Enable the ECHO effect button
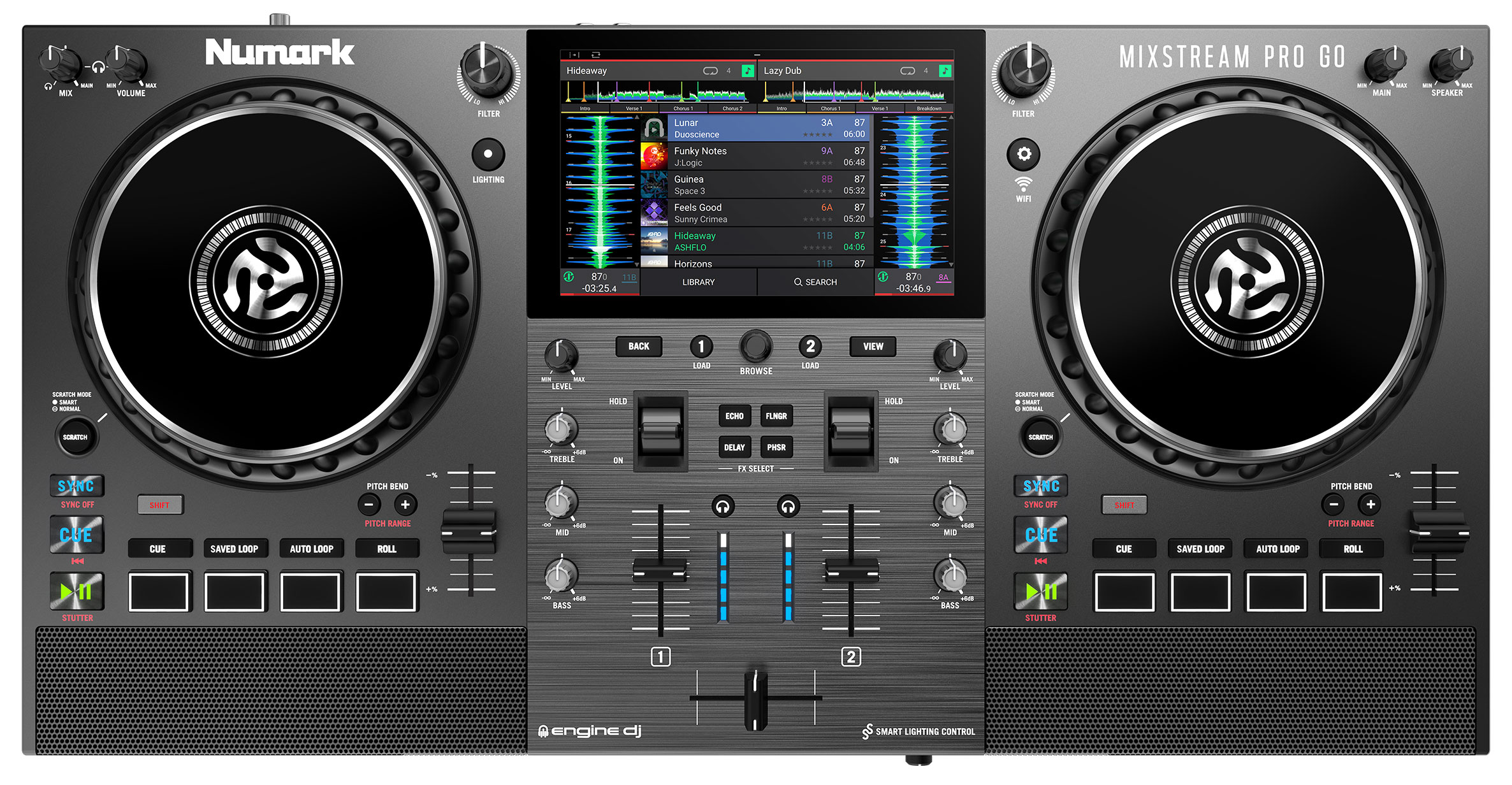Image resolution: width=1512 pixels, height=785 pixels. point(734,416)
